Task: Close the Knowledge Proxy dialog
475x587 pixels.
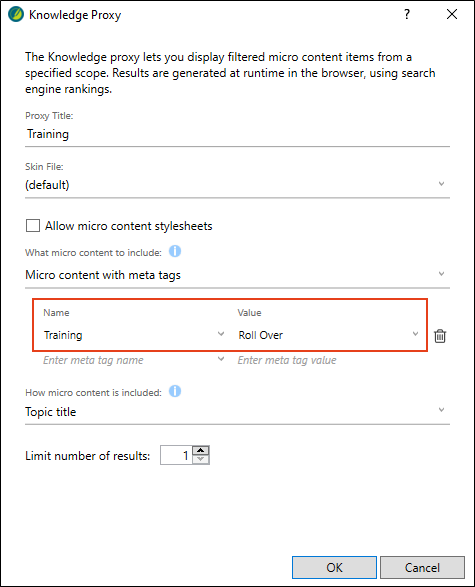Action: 452,14
